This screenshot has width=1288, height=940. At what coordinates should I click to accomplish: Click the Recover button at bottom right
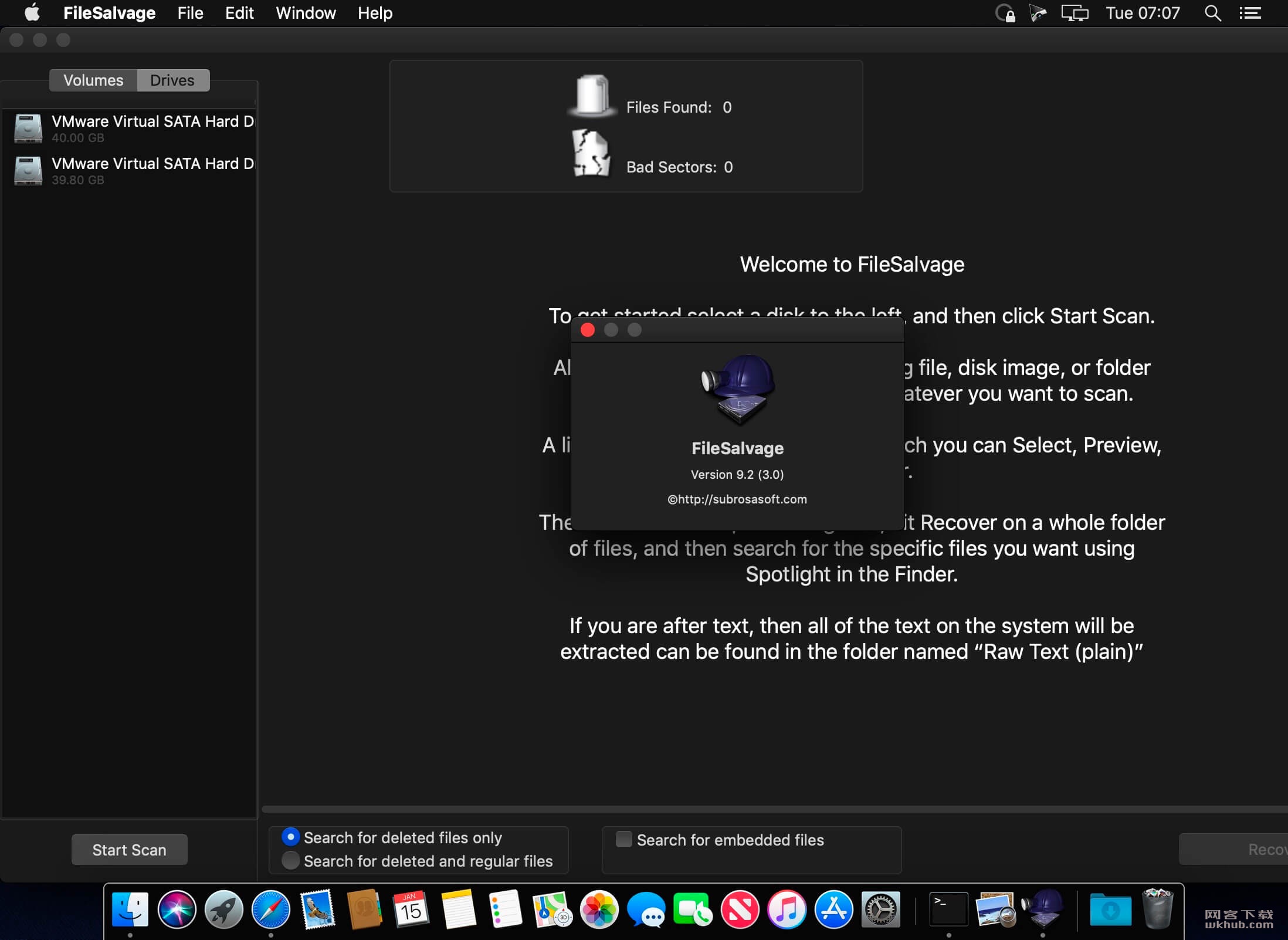click(x=1234, y=850)
